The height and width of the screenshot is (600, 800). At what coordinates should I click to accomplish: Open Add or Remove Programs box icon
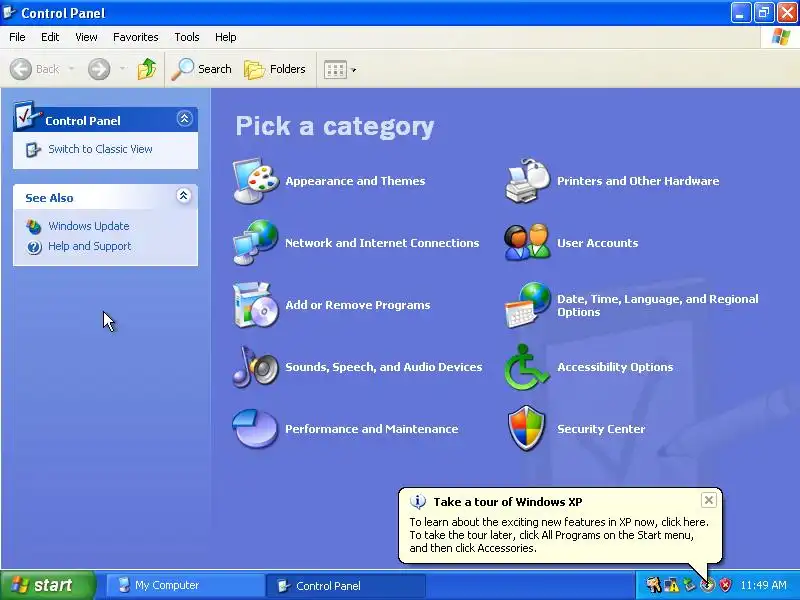256,305
